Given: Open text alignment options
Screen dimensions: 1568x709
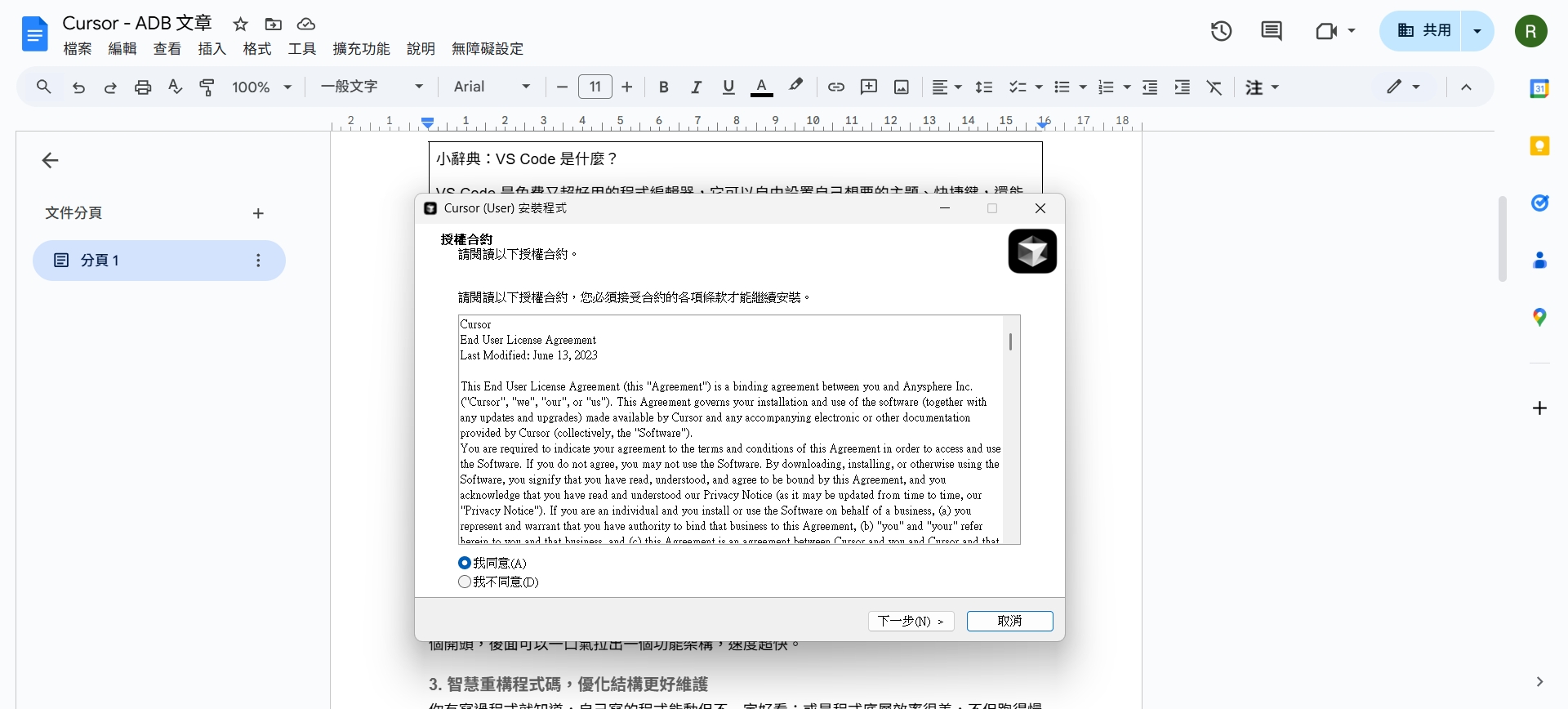Looking at the screenshot, I should (947, 87).
